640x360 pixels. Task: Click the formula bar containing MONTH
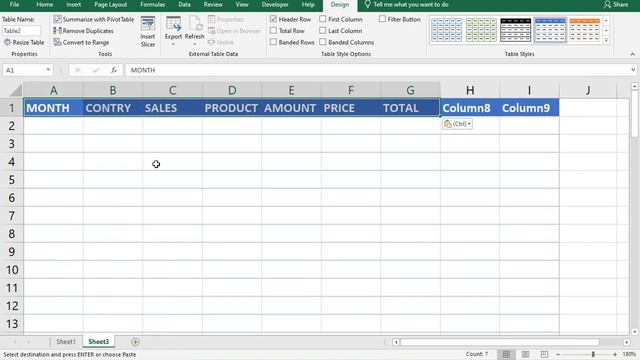click(378, 70)
